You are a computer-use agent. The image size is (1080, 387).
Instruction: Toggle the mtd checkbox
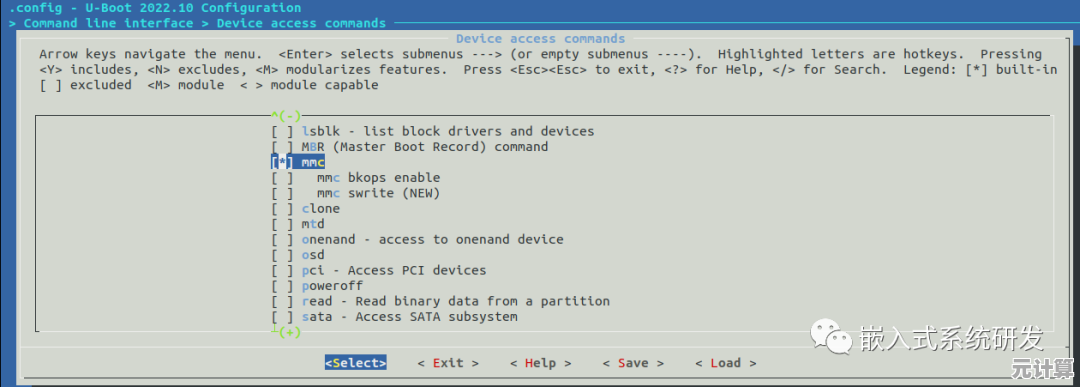pyautogui.click(x=282, y=224)
